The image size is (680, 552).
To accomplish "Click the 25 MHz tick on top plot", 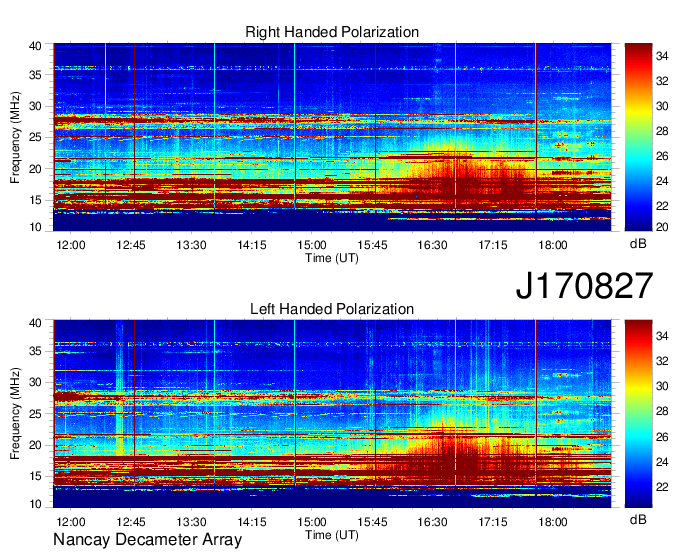I will coord(36,137).
